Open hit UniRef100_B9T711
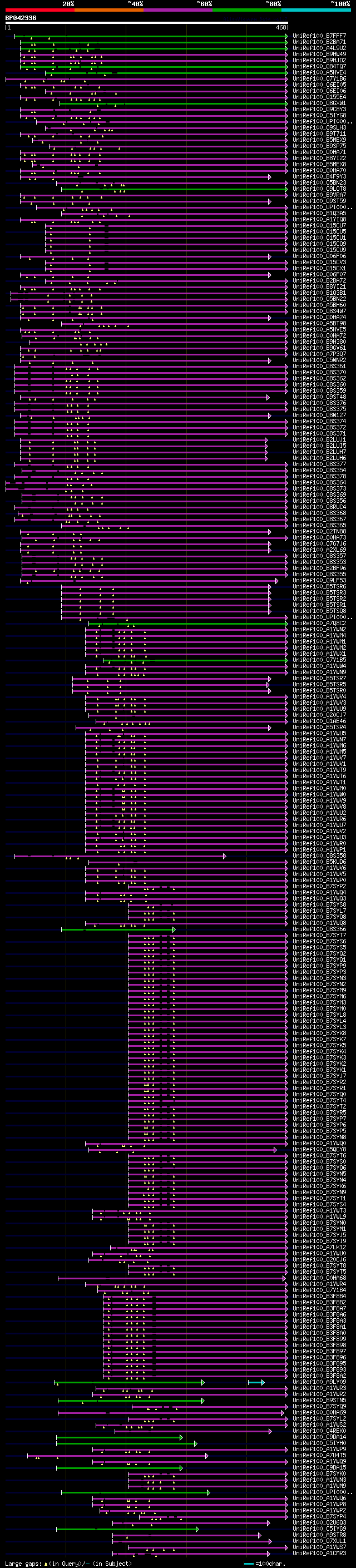The width and height of the screenshot is (356, 1568). coord(319,134)
